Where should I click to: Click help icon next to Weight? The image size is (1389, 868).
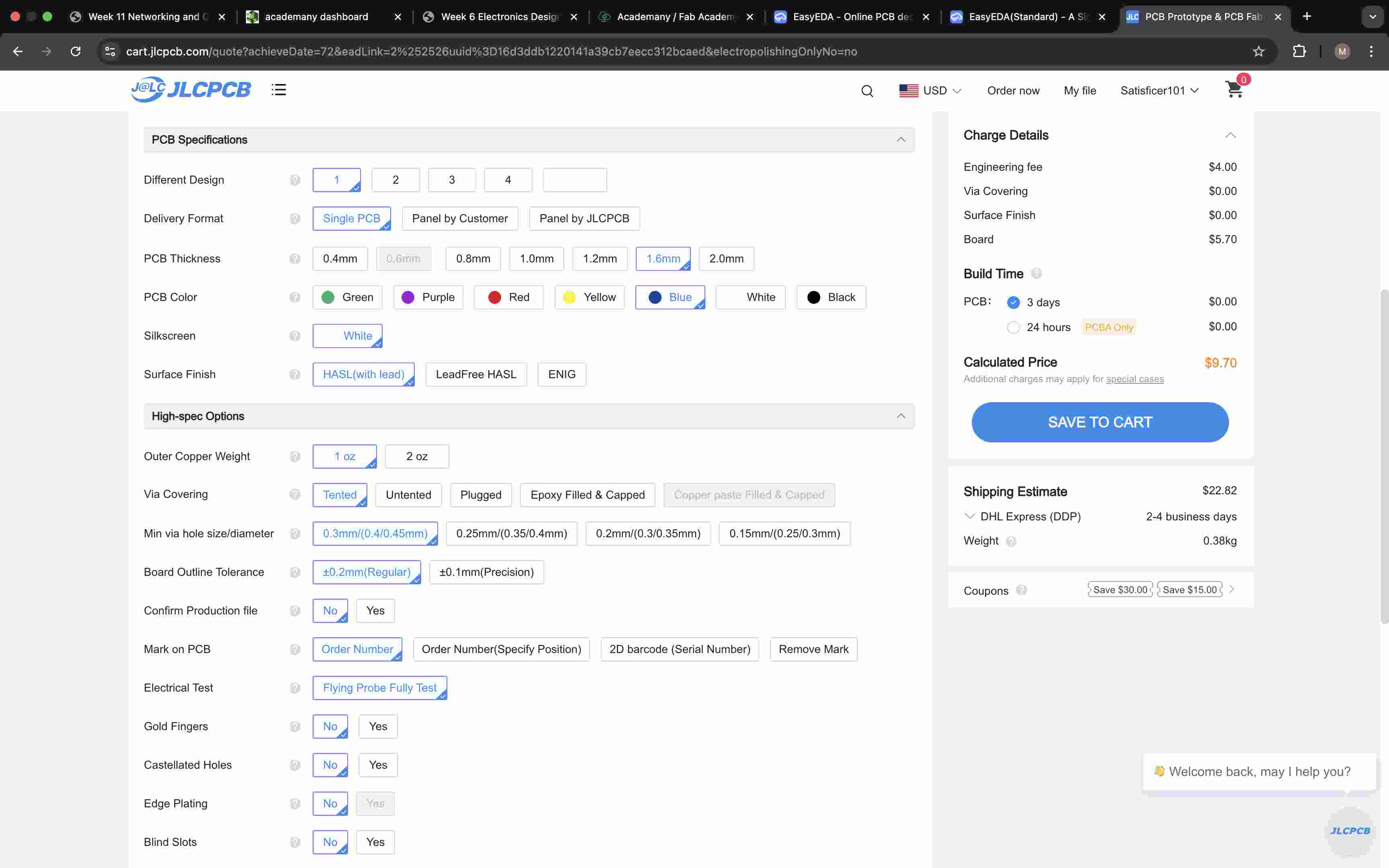(x=1011, y=541)
